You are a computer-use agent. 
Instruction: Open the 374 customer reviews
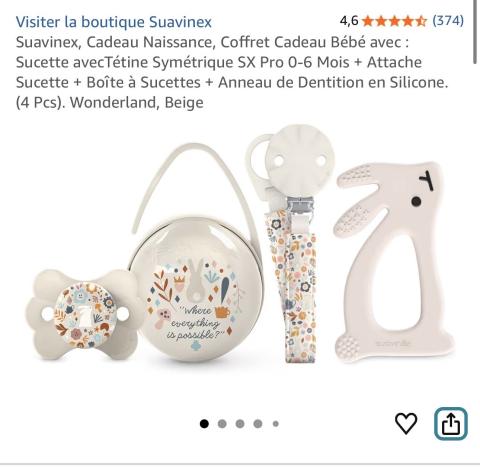[x=448, y=21]
